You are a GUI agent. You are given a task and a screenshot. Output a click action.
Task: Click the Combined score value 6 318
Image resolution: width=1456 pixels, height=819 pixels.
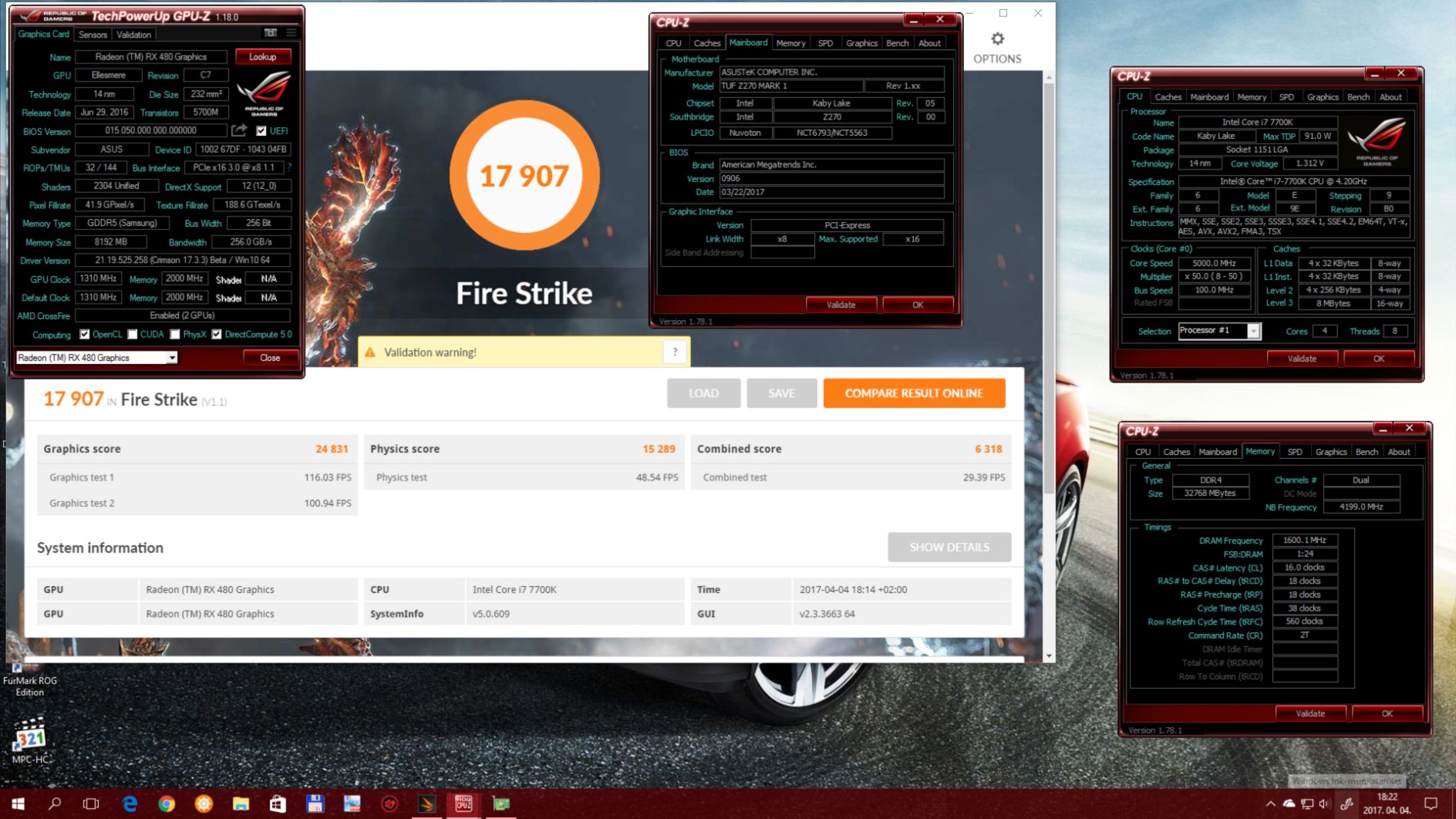point(989,449)
